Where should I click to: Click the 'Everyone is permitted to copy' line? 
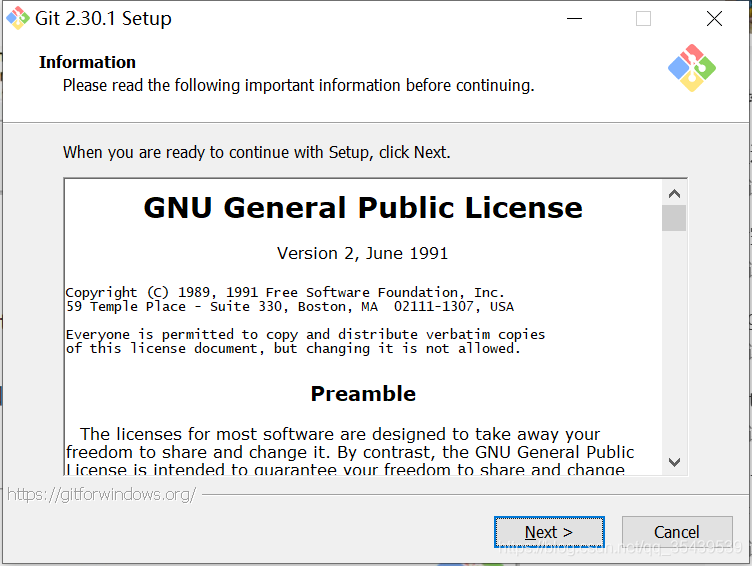(306, 334)
